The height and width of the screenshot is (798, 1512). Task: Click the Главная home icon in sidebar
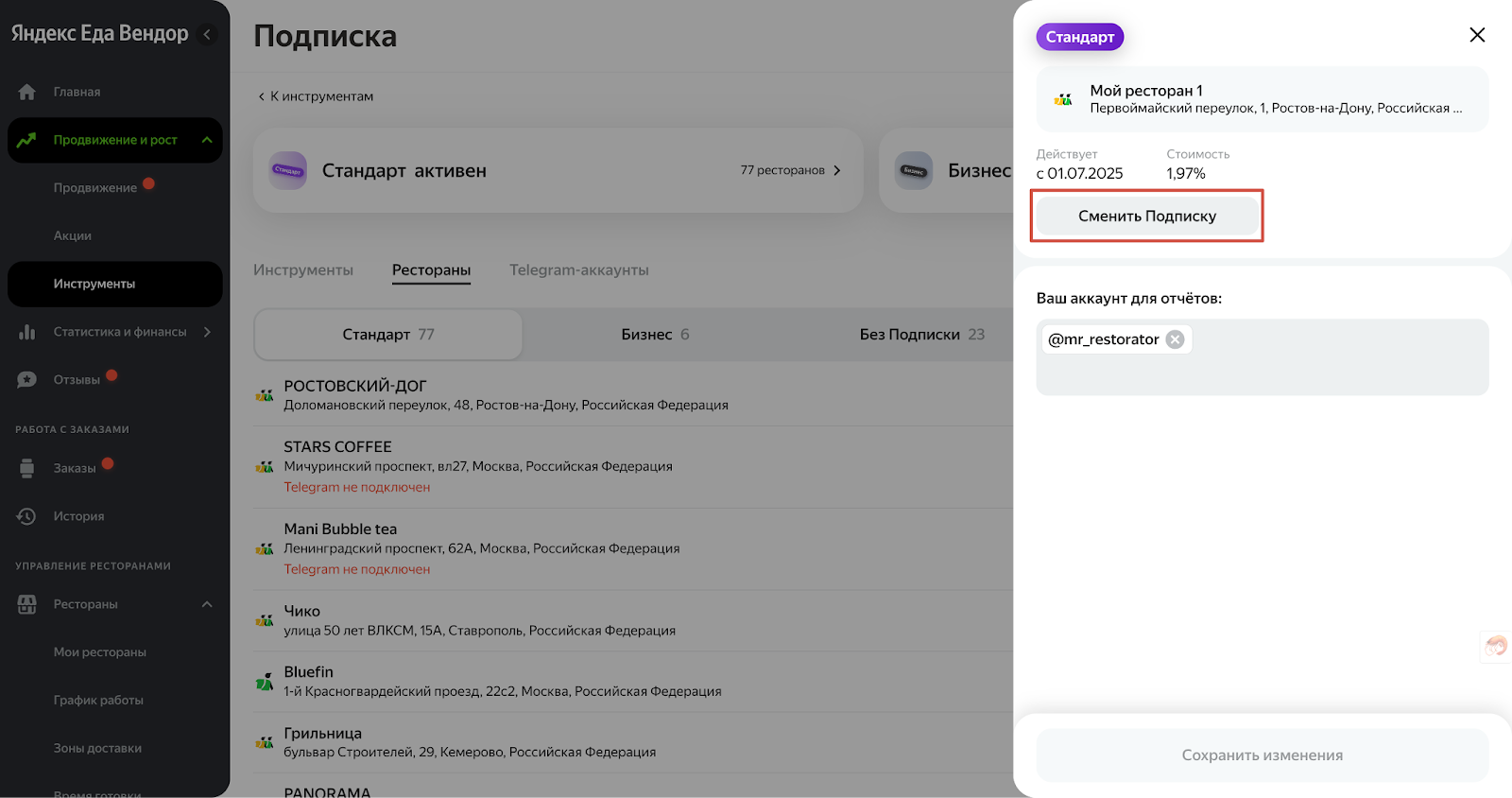(x=27, y=92)
